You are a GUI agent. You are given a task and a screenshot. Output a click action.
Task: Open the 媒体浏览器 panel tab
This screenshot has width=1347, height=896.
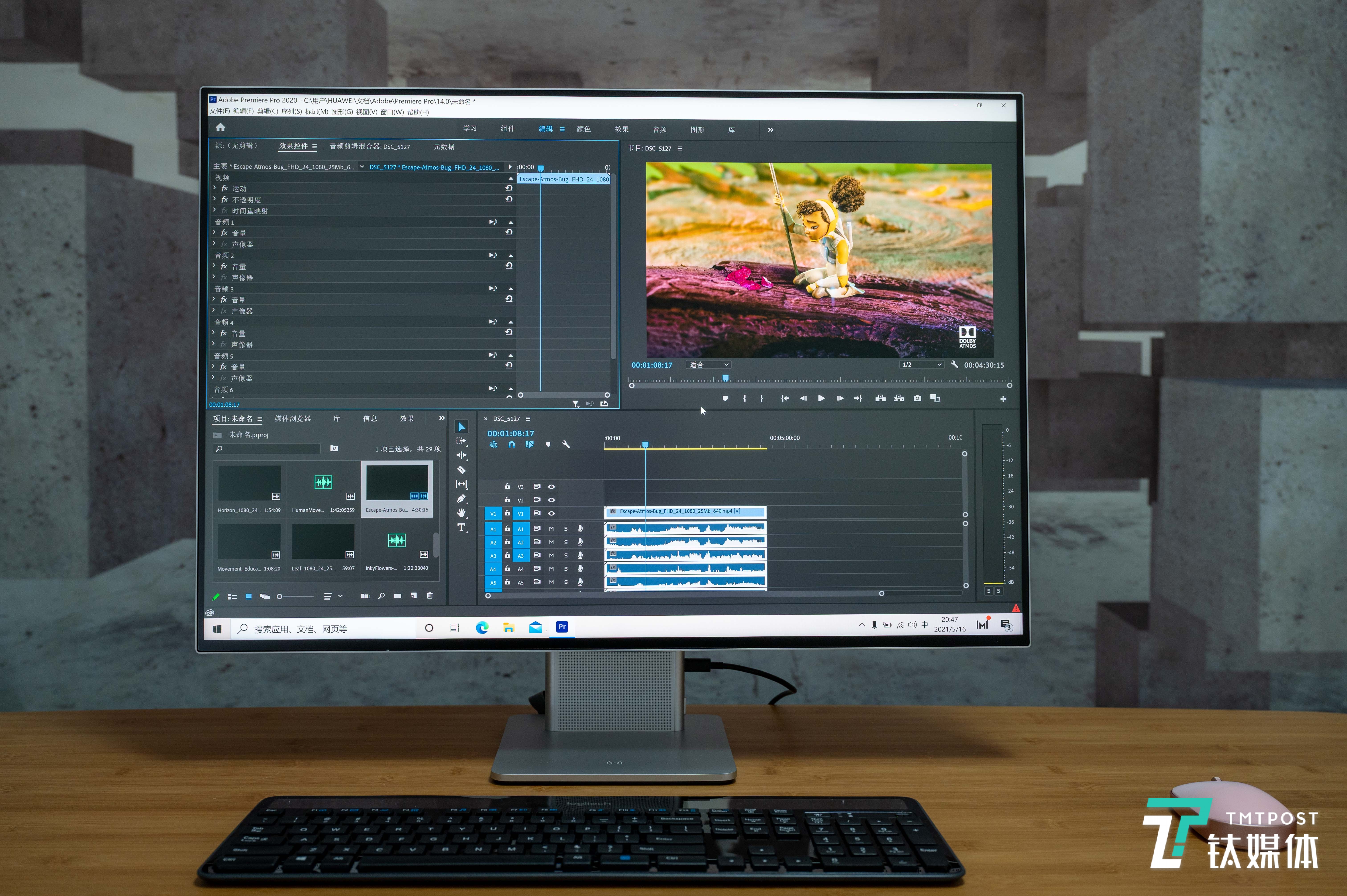point(293,419)
